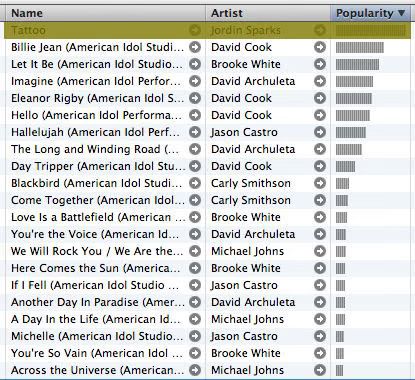Open arrow link beside You're So Vain
The height and width of the screenshot is (380, 415).
[195, 353]
